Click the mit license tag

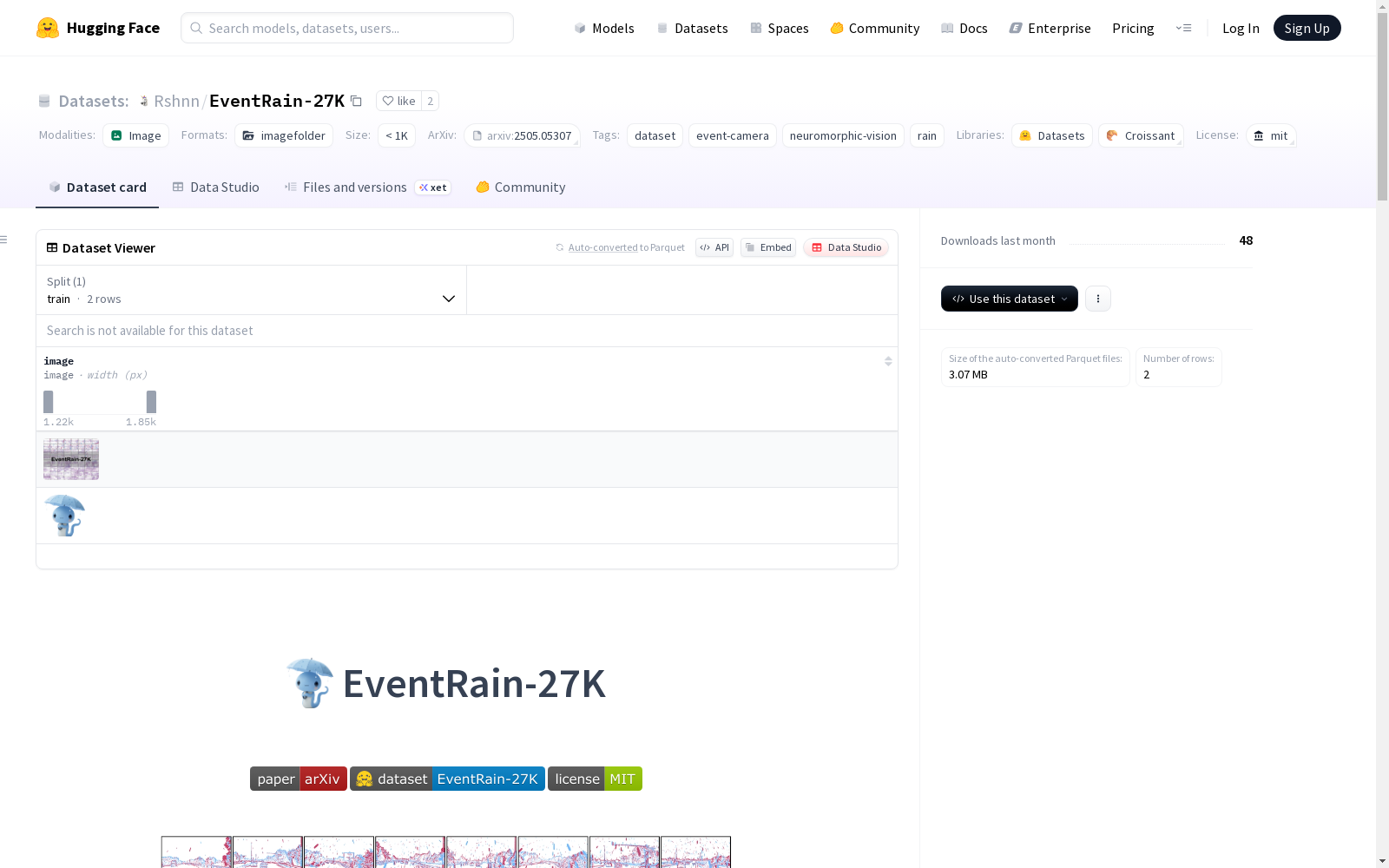tap(1271, 135)
